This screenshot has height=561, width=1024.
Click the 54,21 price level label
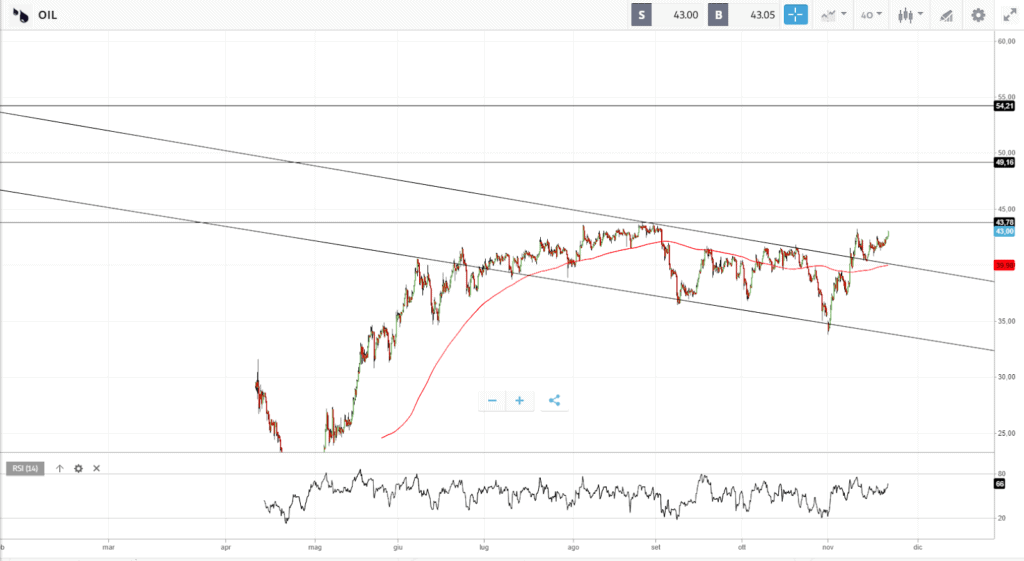(1004, 106)
